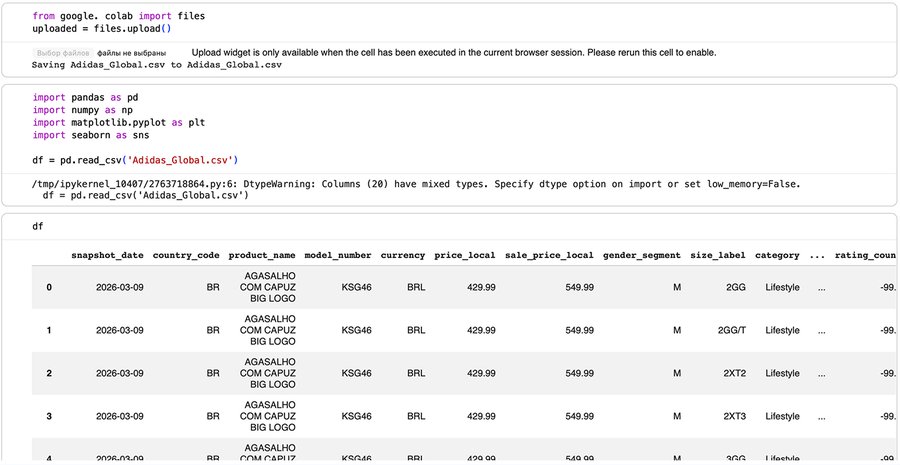
Task: Click the price_local column header
Action: click(x=465, y=255)
